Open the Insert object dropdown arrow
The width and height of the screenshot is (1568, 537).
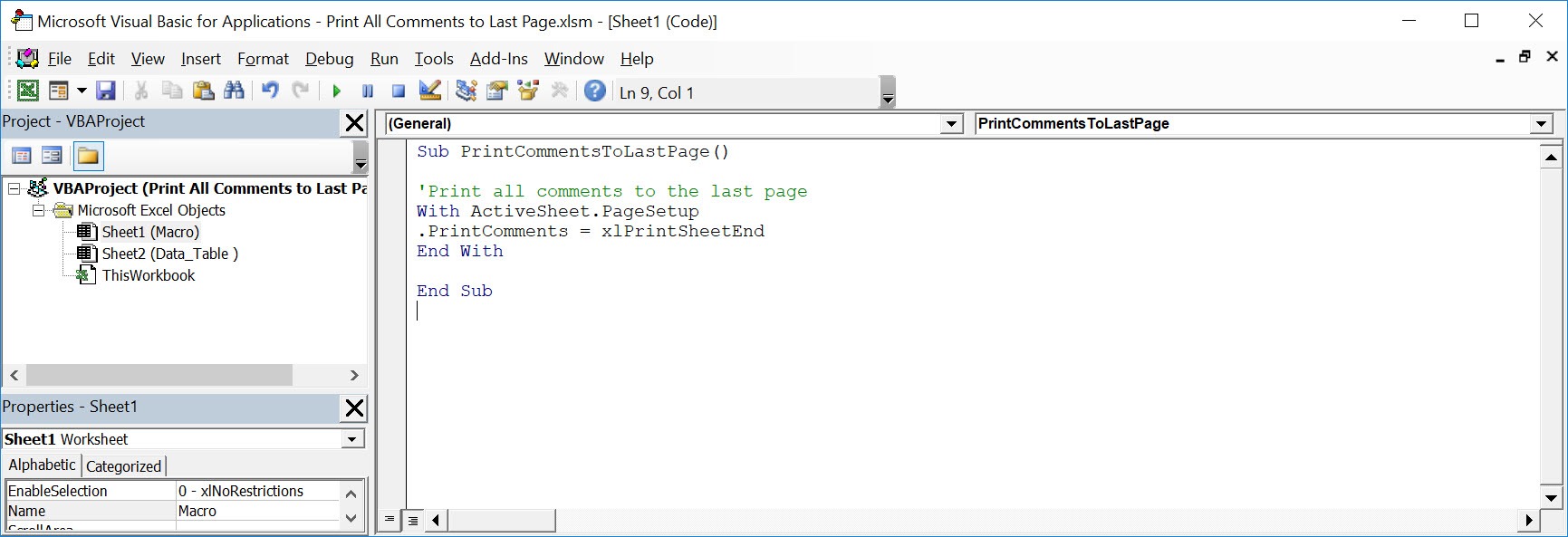pos(82,91)
